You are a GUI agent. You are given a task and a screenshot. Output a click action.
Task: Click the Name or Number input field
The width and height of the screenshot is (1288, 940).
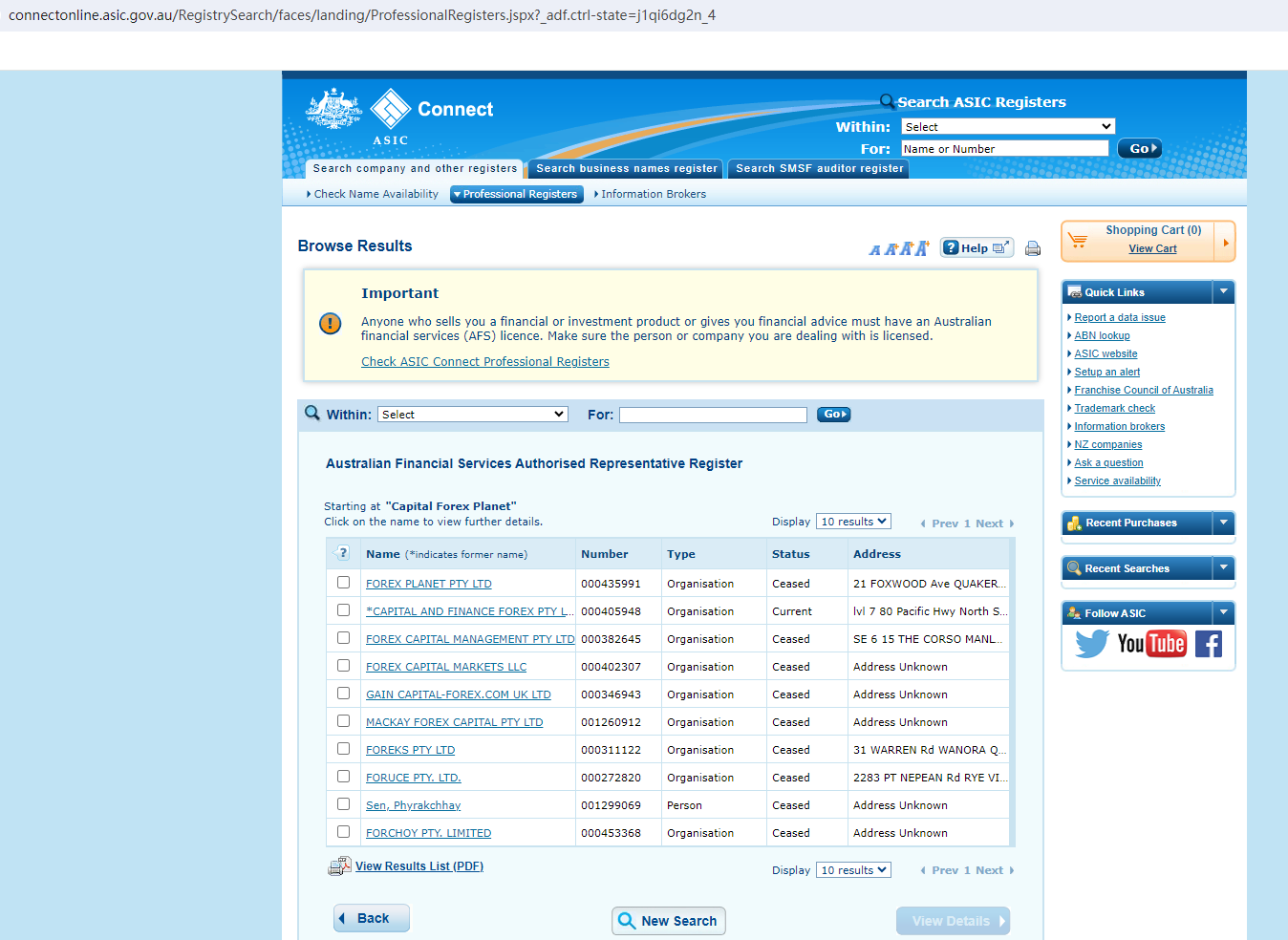(1005, 149)
